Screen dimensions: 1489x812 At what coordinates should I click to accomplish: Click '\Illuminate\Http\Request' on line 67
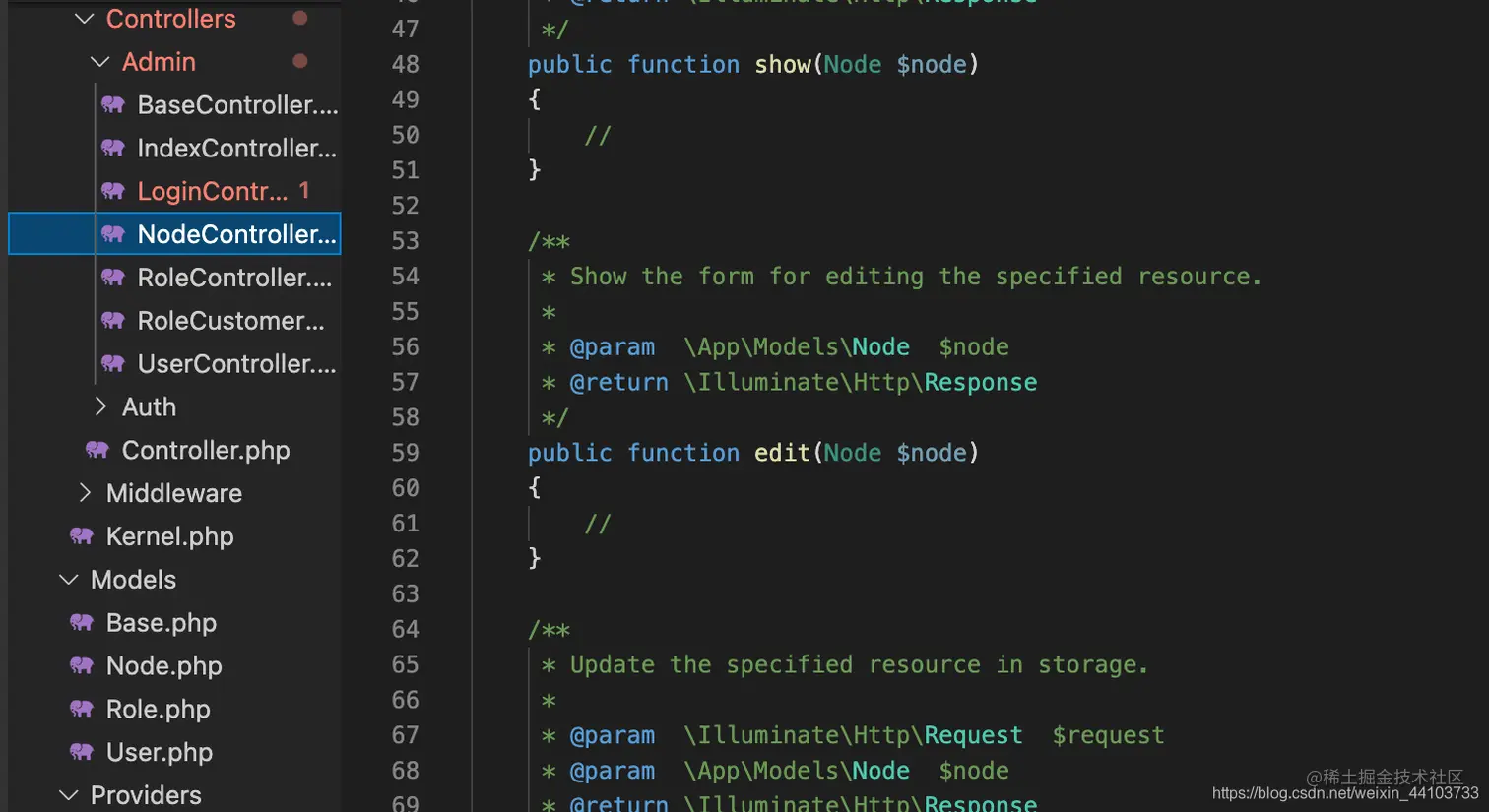click(853, 736)
